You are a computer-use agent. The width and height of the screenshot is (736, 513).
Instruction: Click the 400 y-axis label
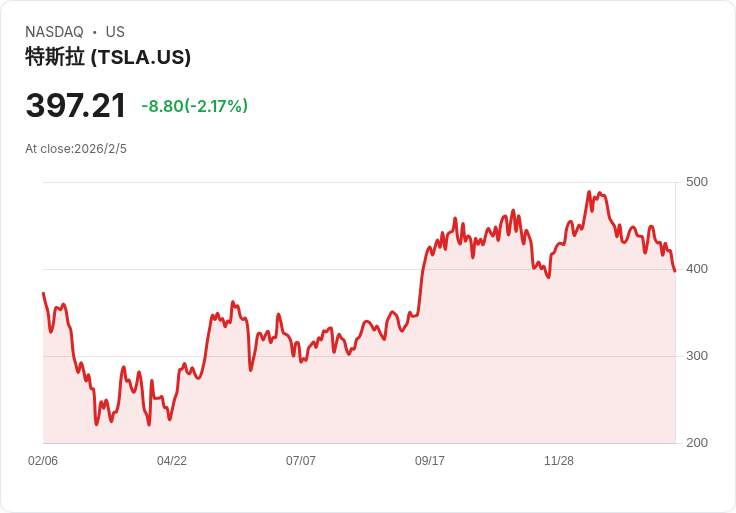point(696,269)
